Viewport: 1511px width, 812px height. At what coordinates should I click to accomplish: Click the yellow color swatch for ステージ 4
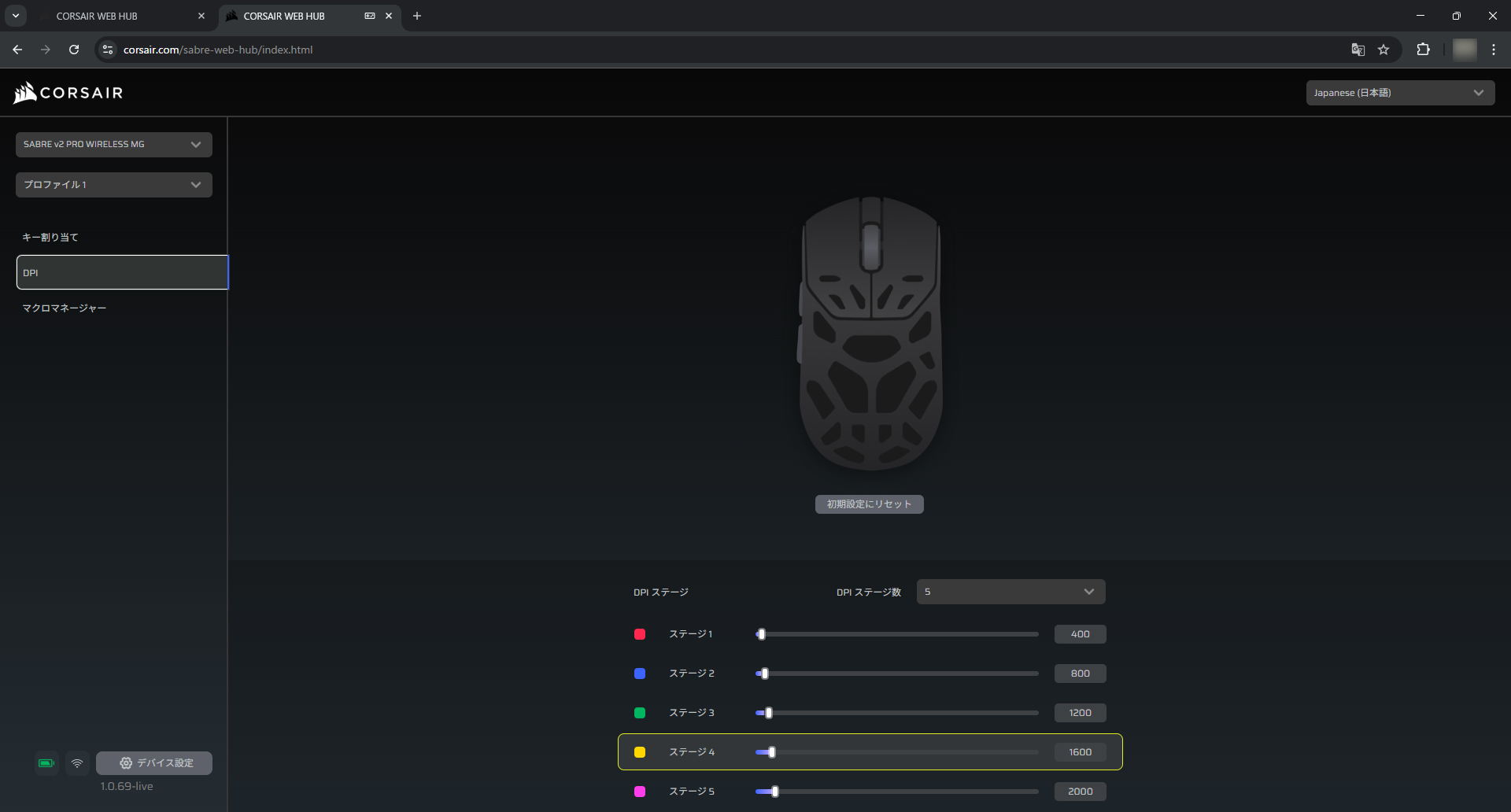(640, 752)
